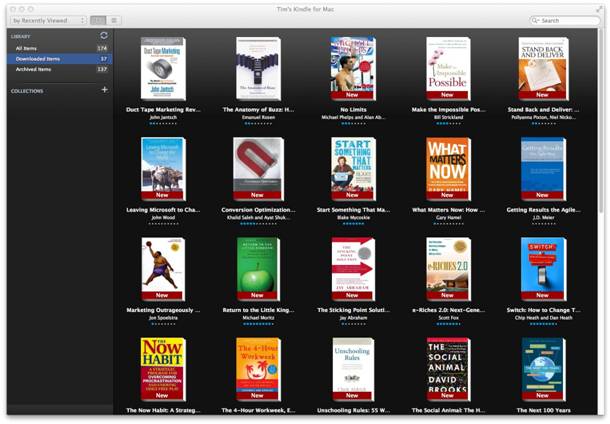The image size is (610, 424).
Task: Open Duct Tape Marketing book cover
Action: tap(163, 68)
